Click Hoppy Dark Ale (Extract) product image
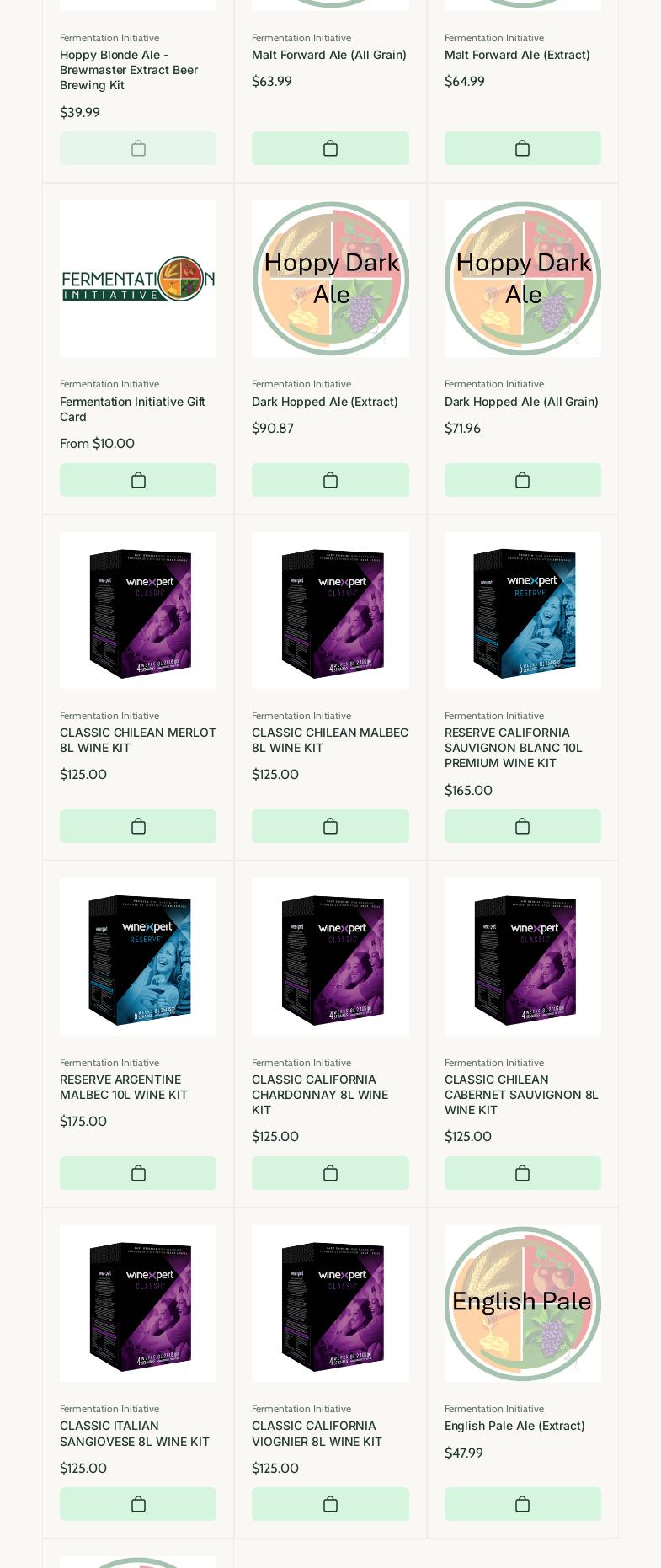 pyautogui.click(x=330, y=279)
